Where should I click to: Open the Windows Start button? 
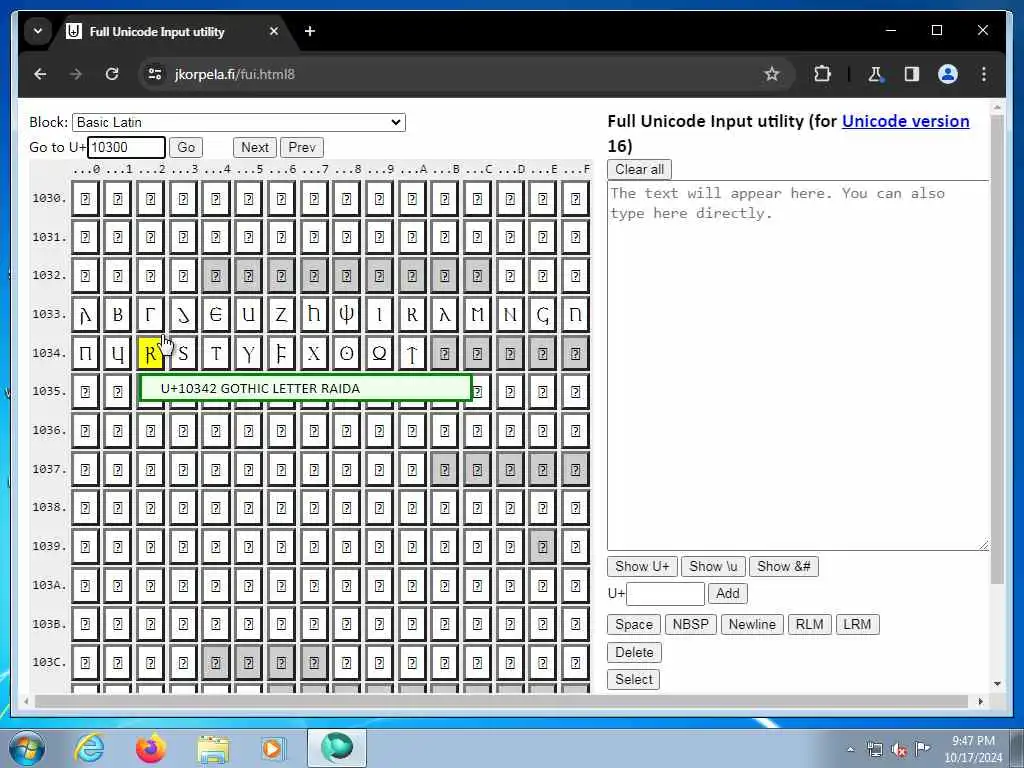point(25,748)
